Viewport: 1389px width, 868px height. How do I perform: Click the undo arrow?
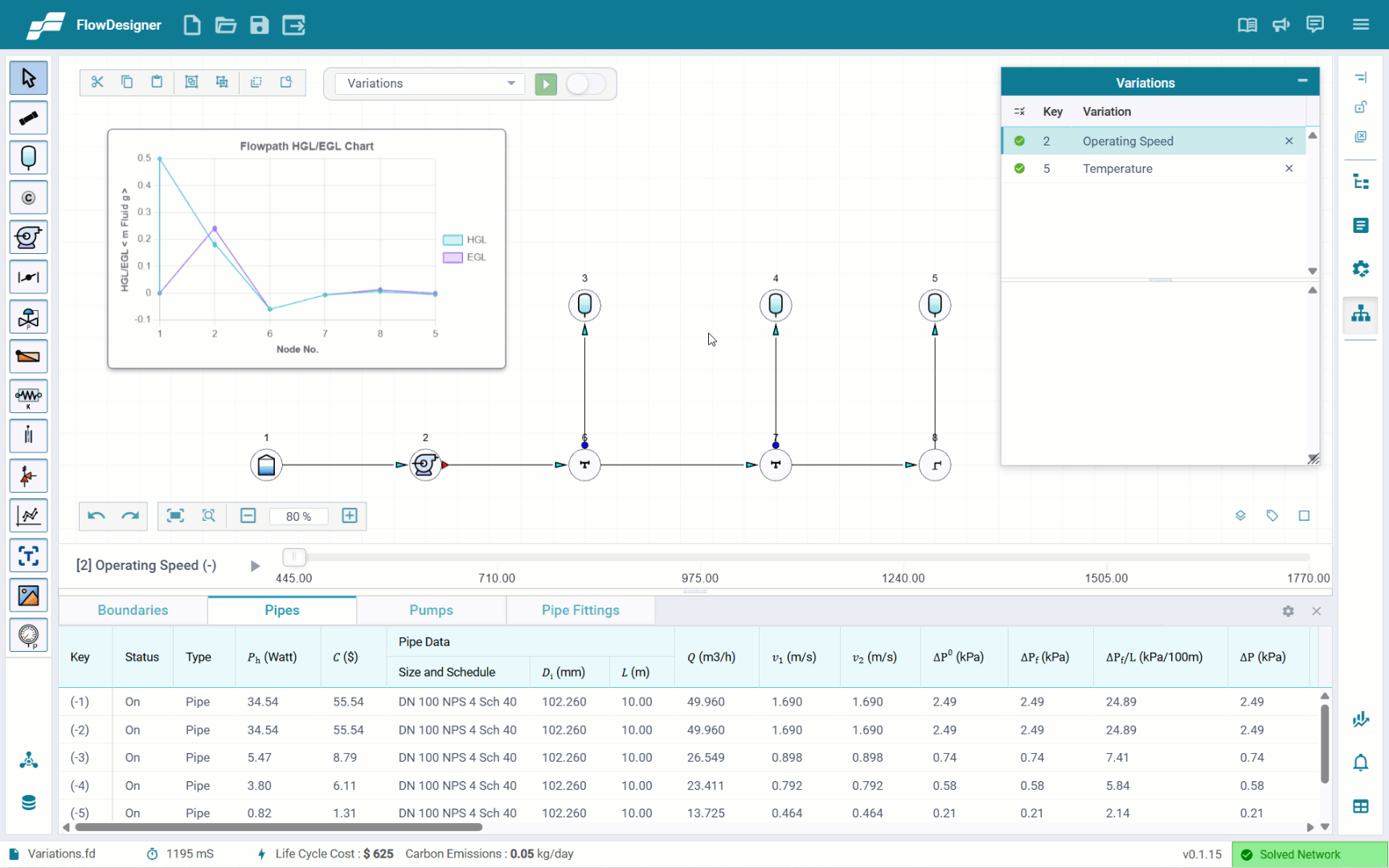point(96,516)
